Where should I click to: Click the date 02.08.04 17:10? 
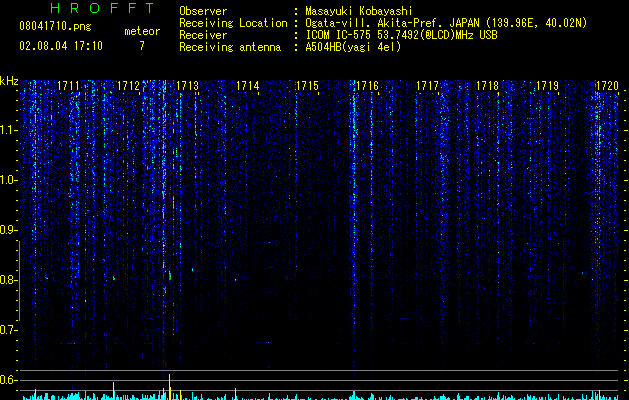coord(61,46)
